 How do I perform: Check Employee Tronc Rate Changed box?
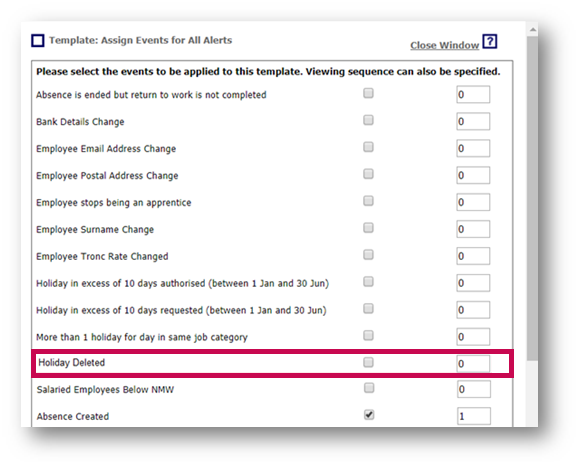(368, 254)
